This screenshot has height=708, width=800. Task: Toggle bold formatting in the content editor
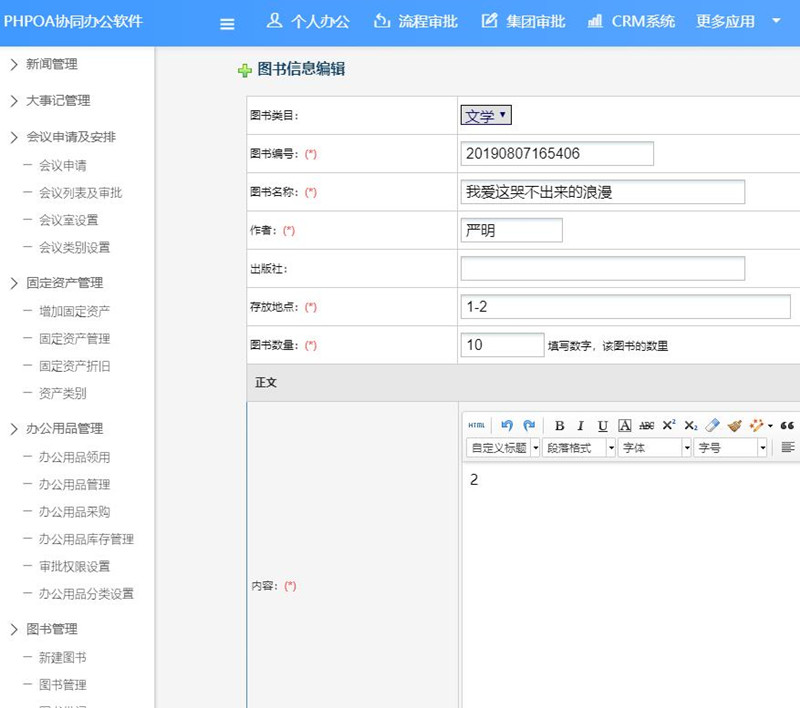[560, 425]
